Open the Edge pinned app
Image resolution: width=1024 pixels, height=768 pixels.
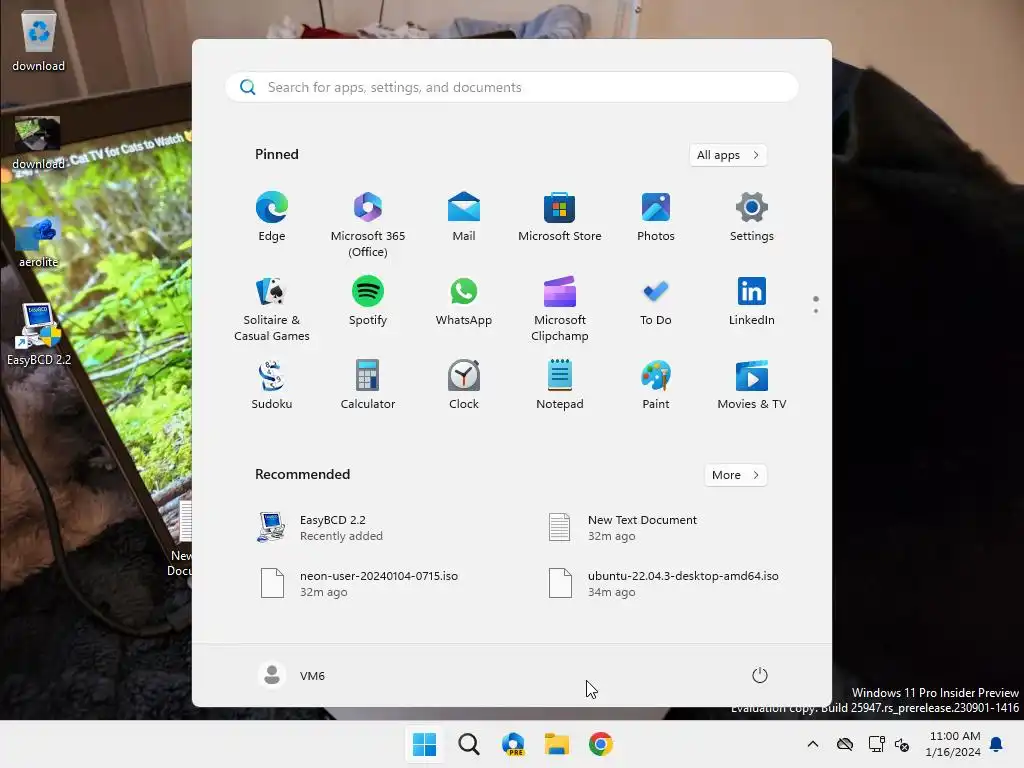(272, 218)
